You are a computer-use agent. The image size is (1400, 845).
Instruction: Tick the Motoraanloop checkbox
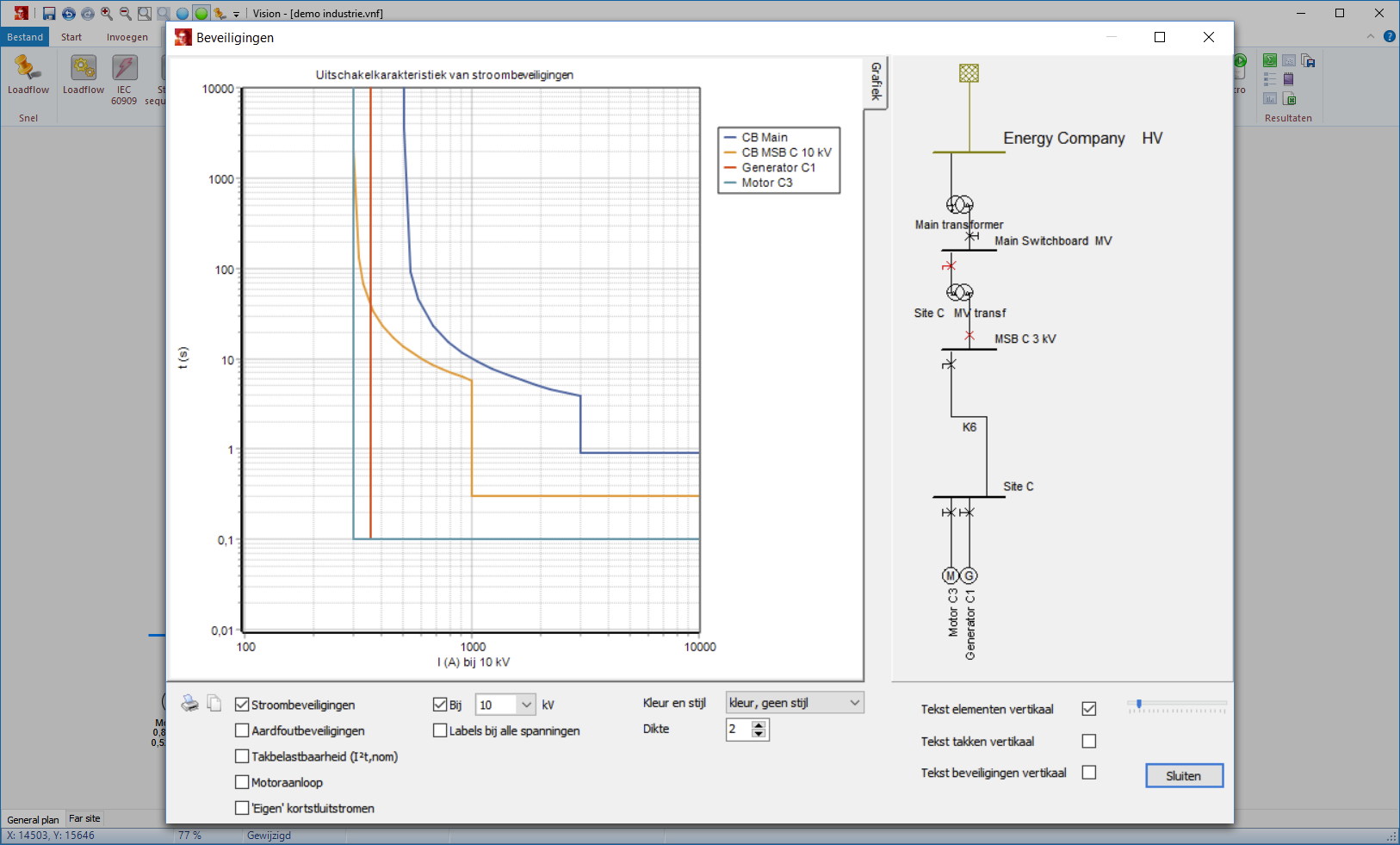242,782
